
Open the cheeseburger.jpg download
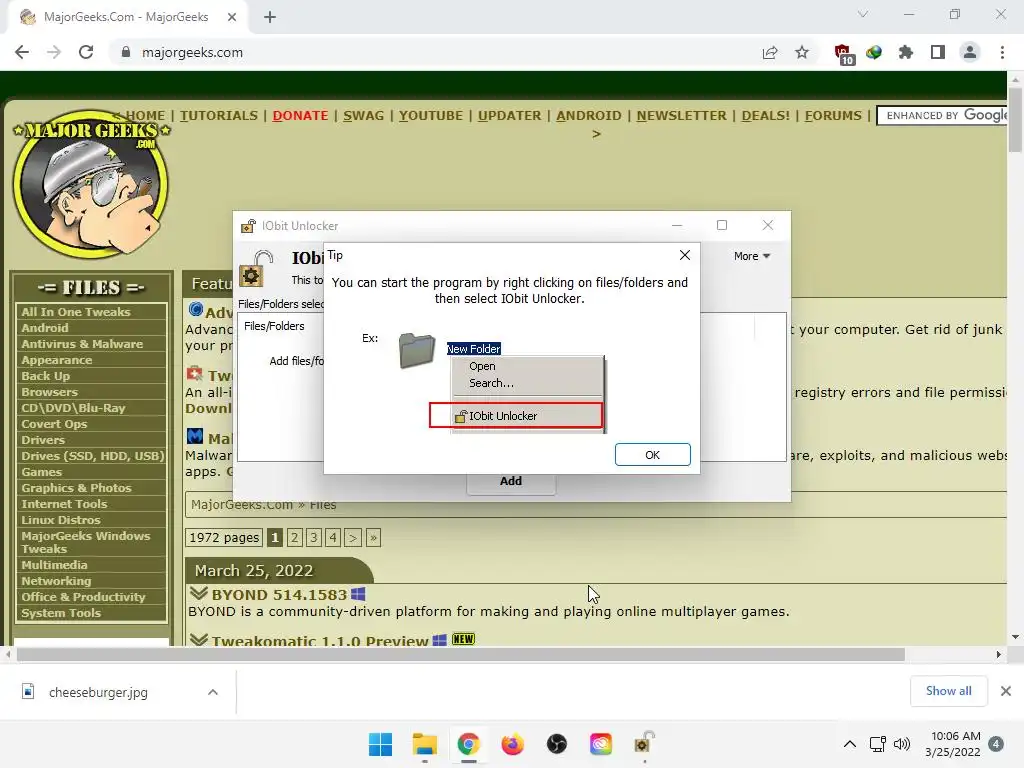pyautogui.click(x=98, y=692)
